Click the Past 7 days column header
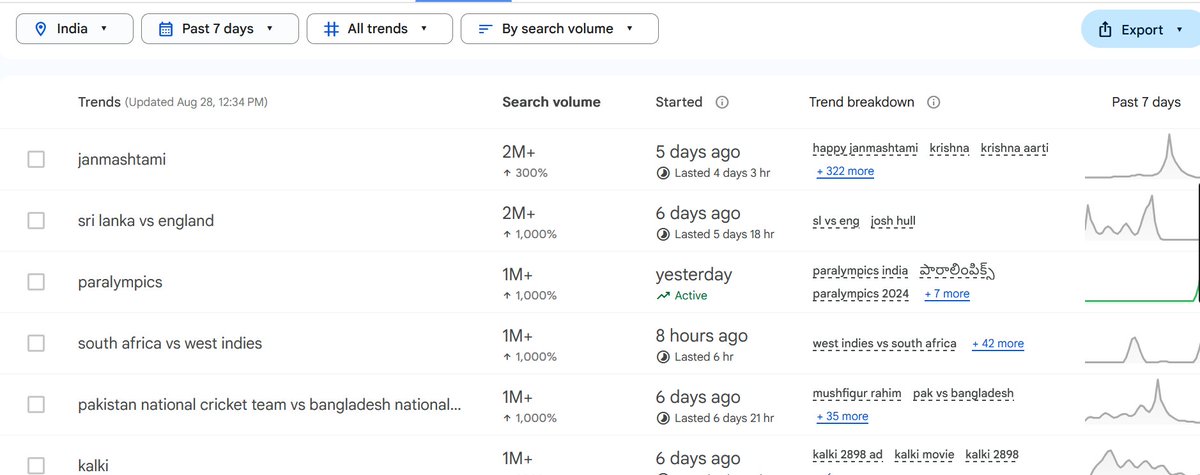This screenshot has height=475, width=1200. (x=1146, y=102)
